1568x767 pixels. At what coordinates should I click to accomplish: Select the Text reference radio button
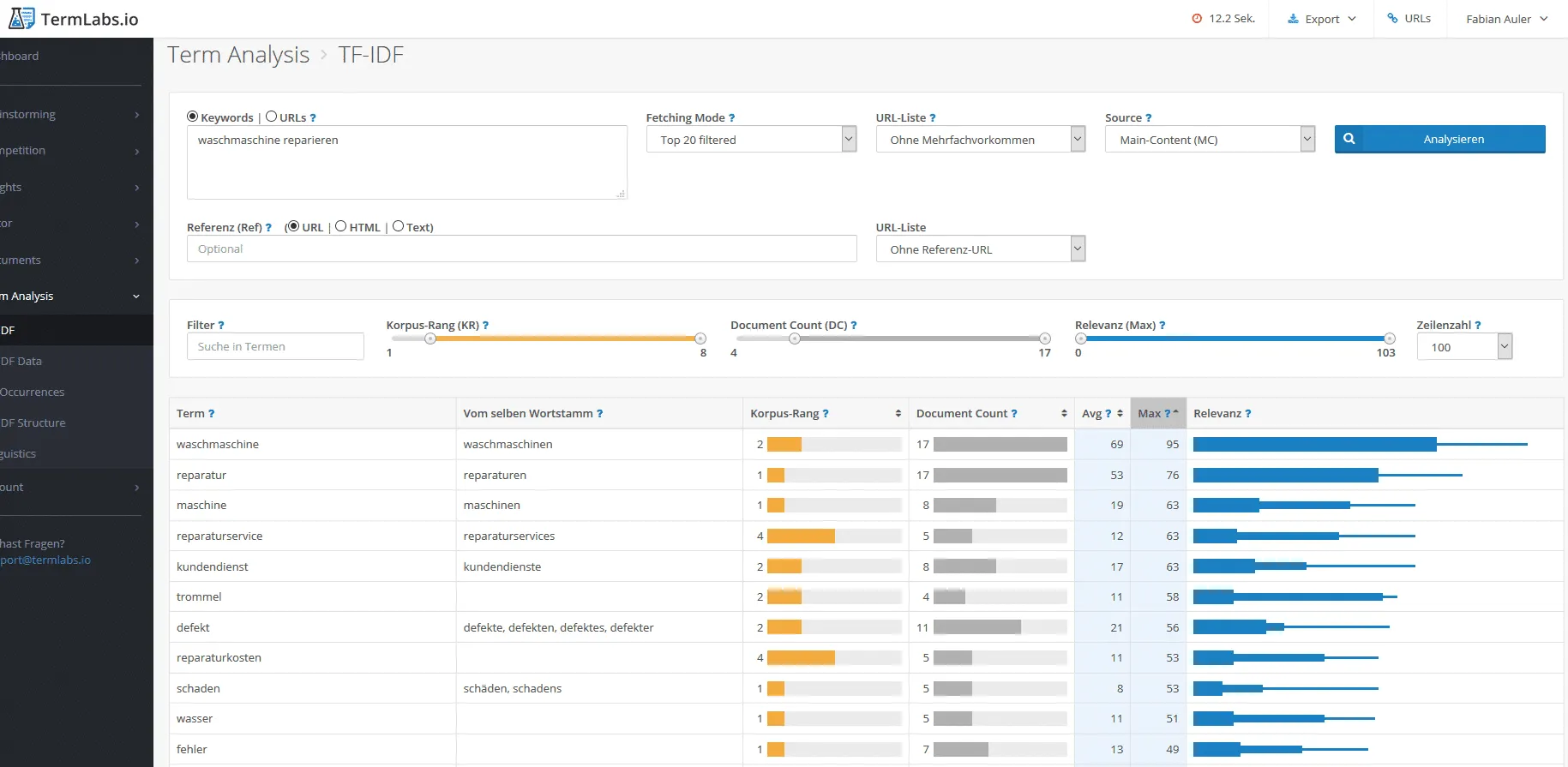[398, 226]
